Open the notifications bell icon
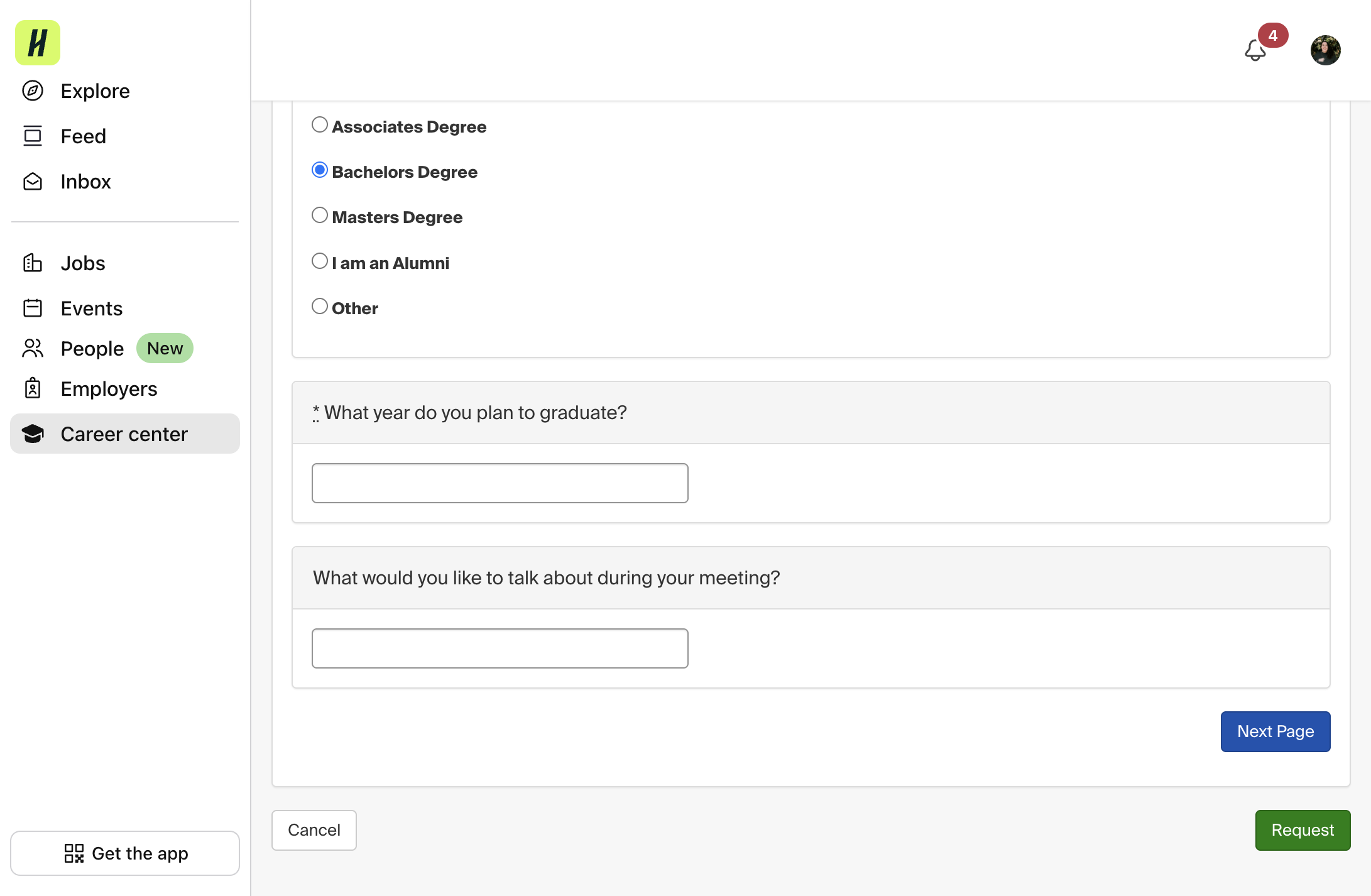This screenshot has width=1371, height=896. click(x=1255, y=50)
